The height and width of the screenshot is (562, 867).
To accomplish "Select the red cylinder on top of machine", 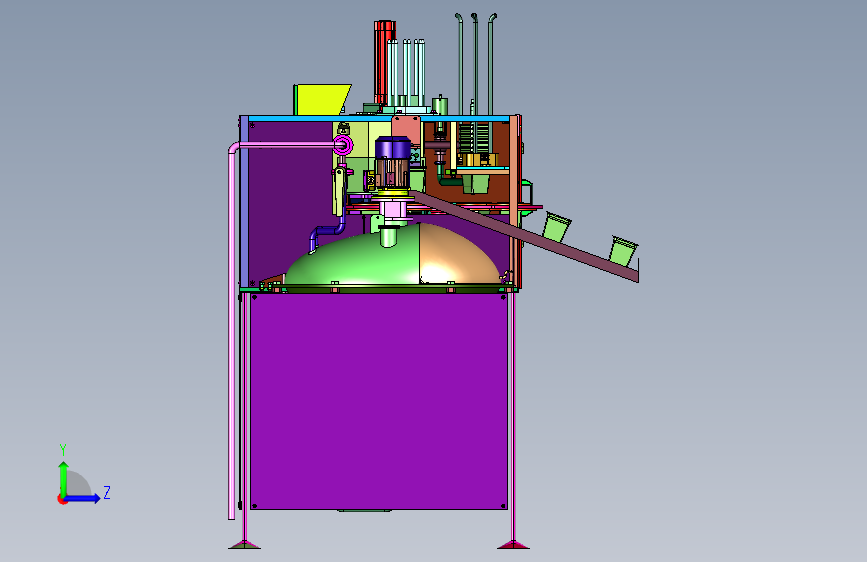I will click(383, 63).
